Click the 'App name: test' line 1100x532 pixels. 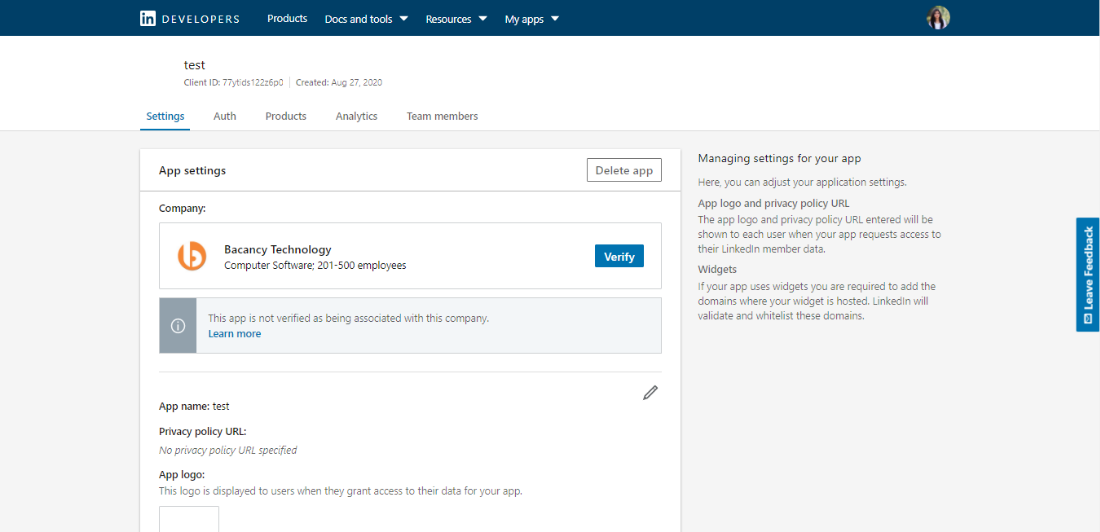click(x=194, y=406)
